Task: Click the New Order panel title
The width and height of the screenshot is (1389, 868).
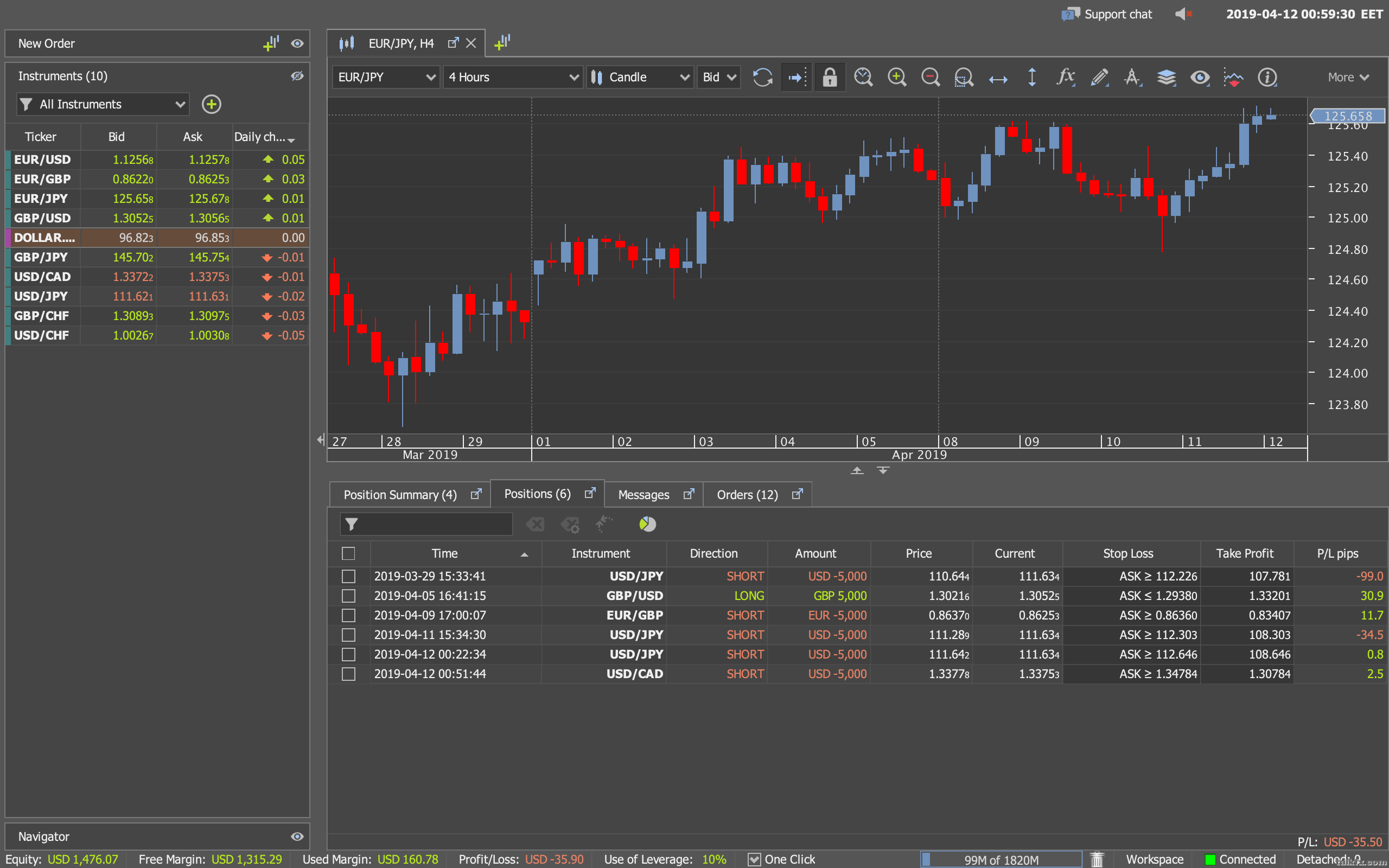Action: point(47,43)
